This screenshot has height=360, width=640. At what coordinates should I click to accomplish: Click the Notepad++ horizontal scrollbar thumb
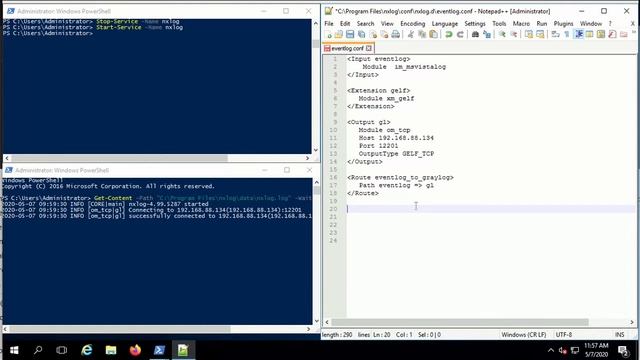tap(460, 322)
